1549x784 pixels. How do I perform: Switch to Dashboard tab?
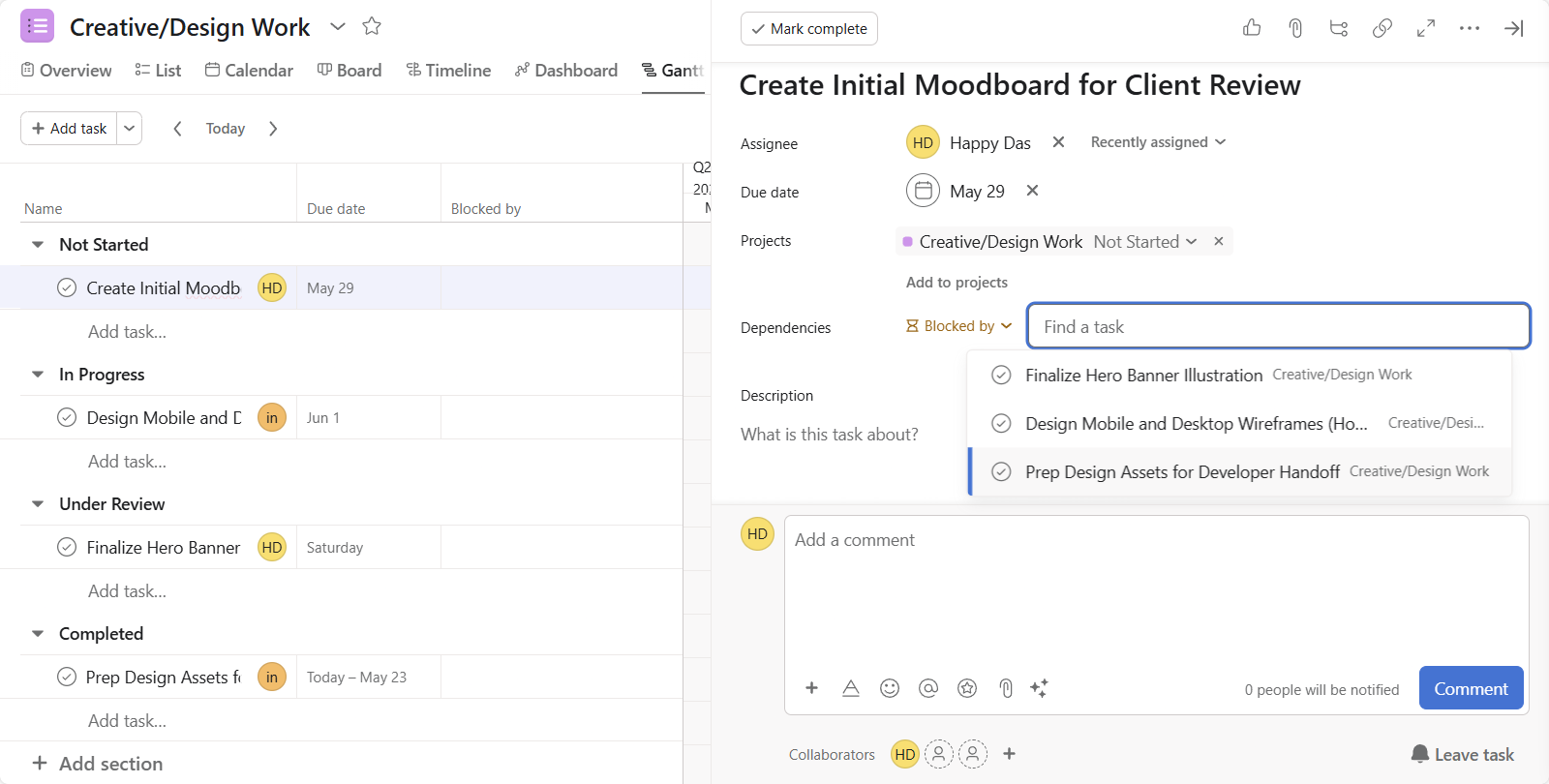pos(566,70)
